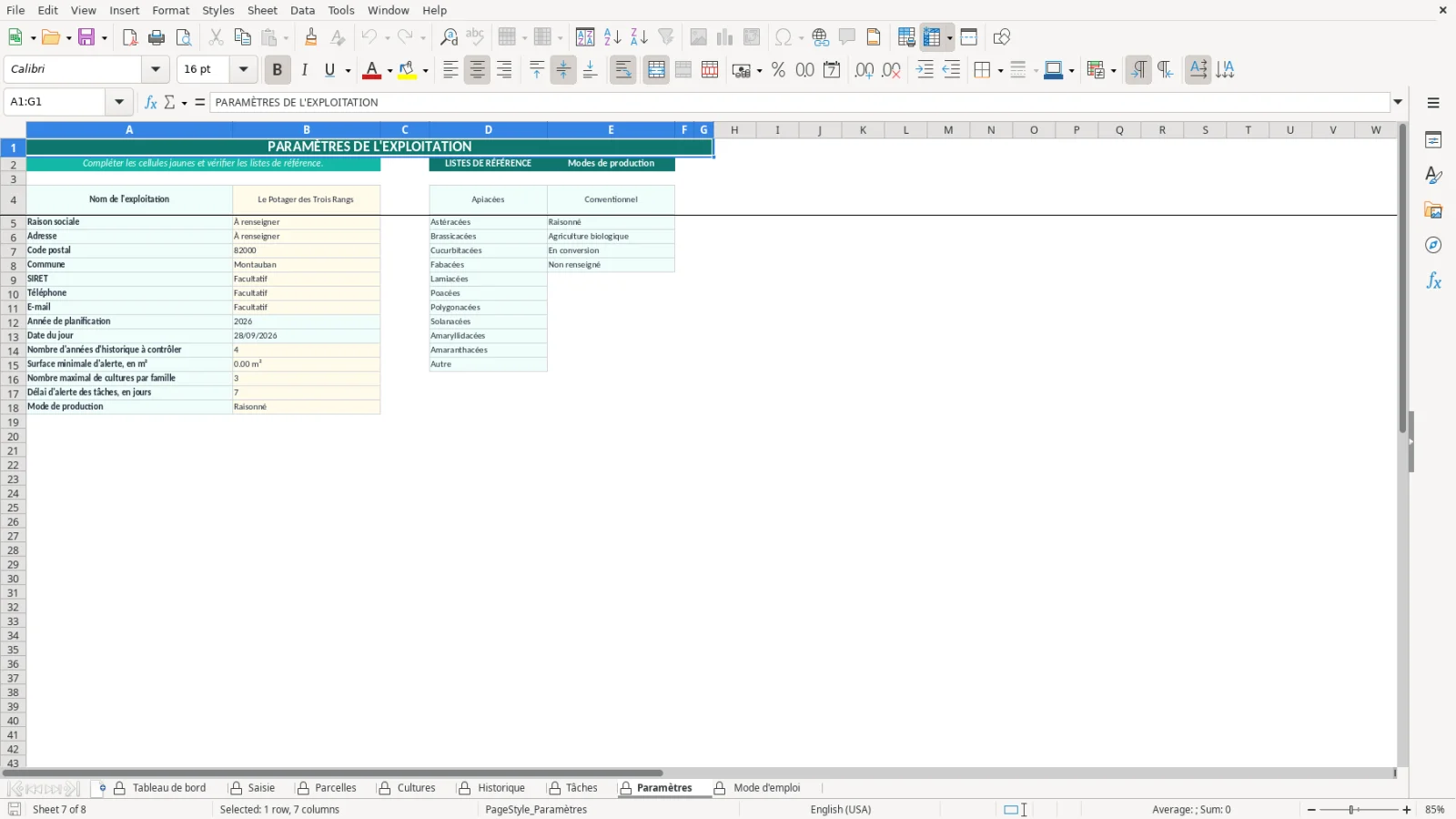Image resolution: width=1456 pixels, height=819 pixels.
Task: Open the font size dropdown
Action: (x=243, y=69)
